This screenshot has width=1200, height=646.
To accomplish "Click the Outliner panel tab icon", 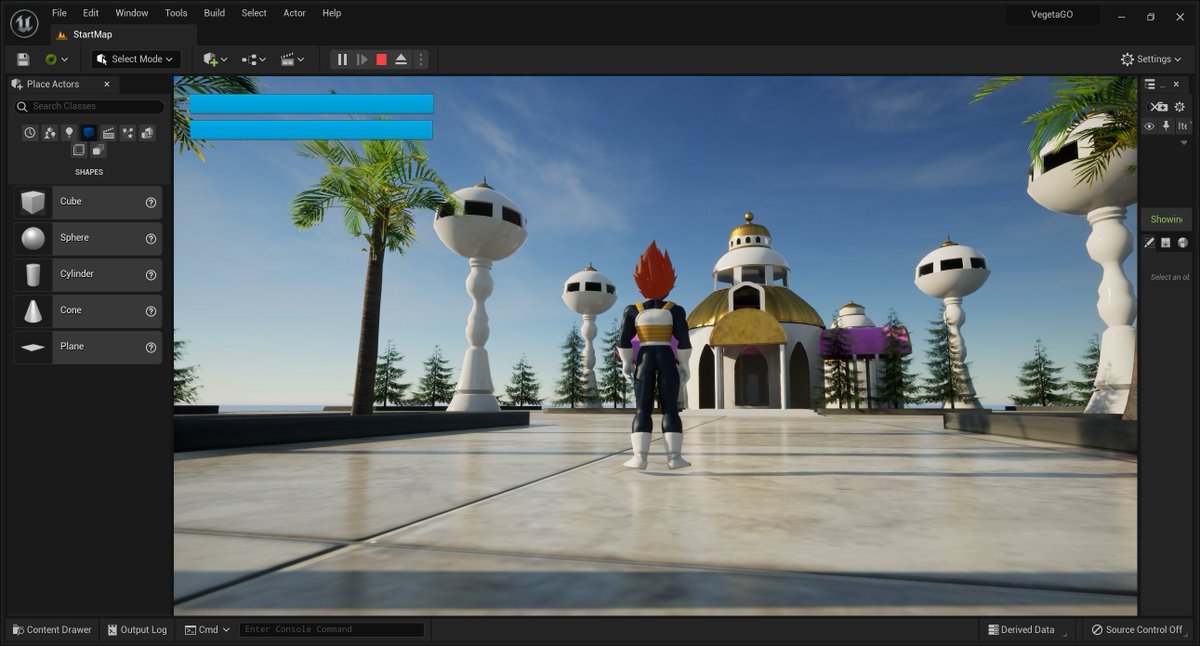I will click(1150, 85).
